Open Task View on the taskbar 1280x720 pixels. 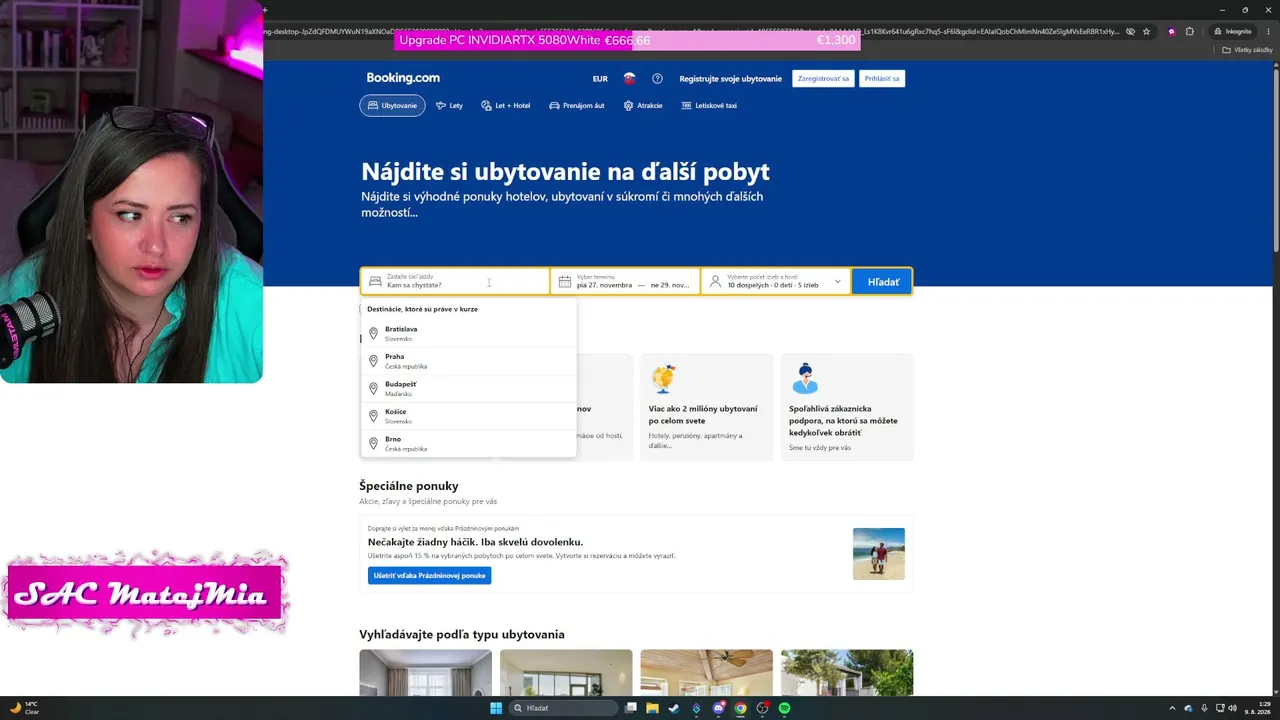pos(631,708)
